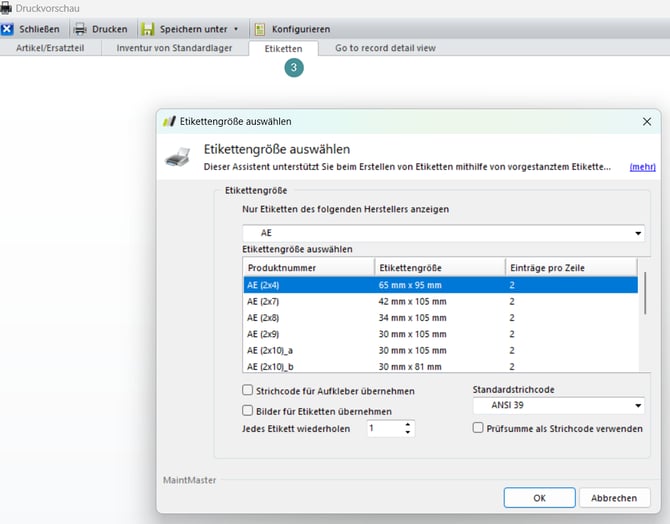670x524 pixels.
Task: Click the (mehr) link
Action: [x=642, y=167]
